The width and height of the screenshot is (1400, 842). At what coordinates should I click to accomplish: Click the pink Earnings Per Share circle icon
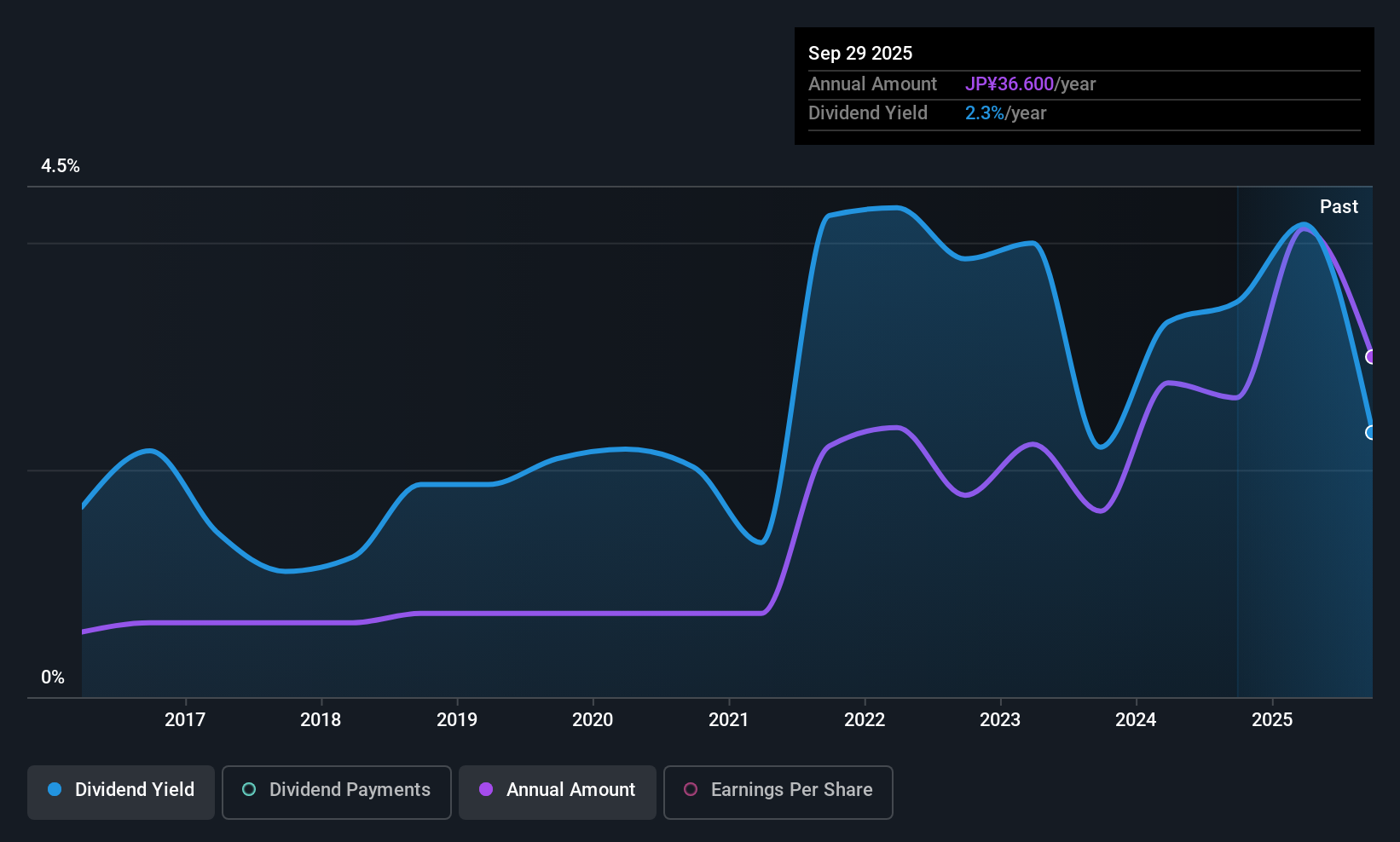pos(691,790)
